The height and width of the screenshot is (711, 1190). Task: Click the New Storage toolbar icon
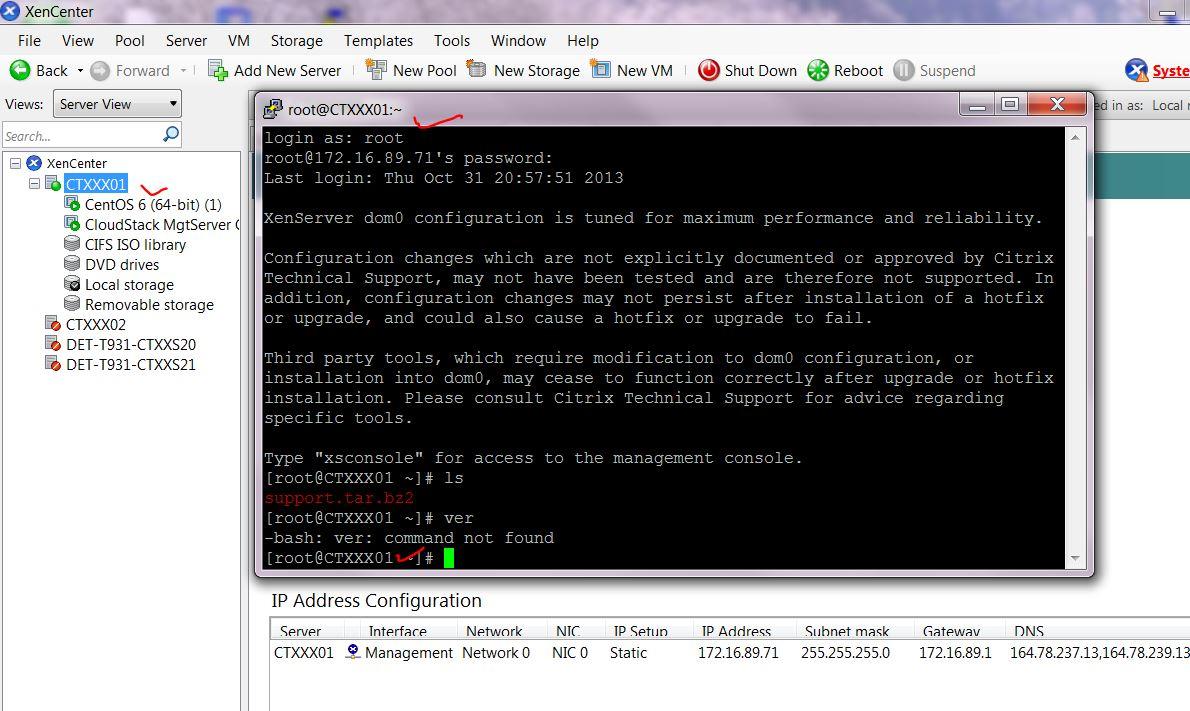point(477,70)
